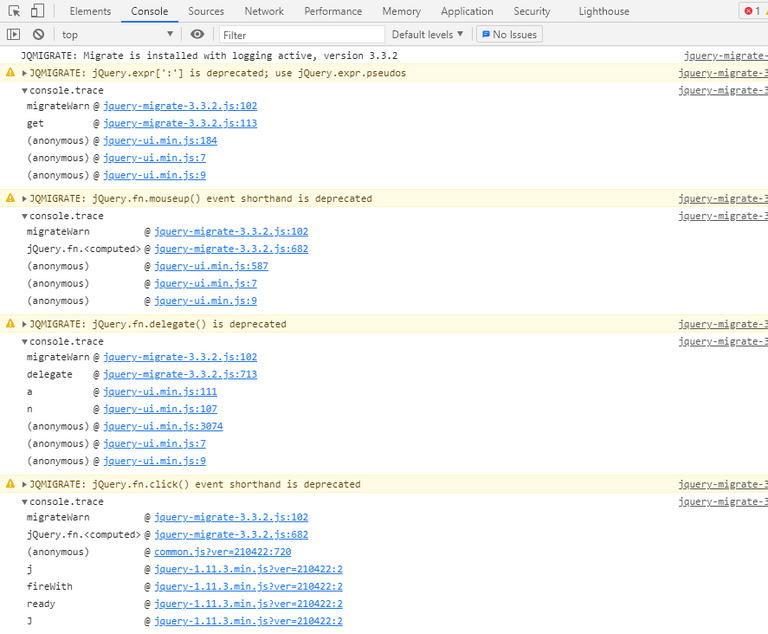Viewport: 768px width, 634px height.
Task: Toggle the live expression eye icon
Action: point(197,34)
